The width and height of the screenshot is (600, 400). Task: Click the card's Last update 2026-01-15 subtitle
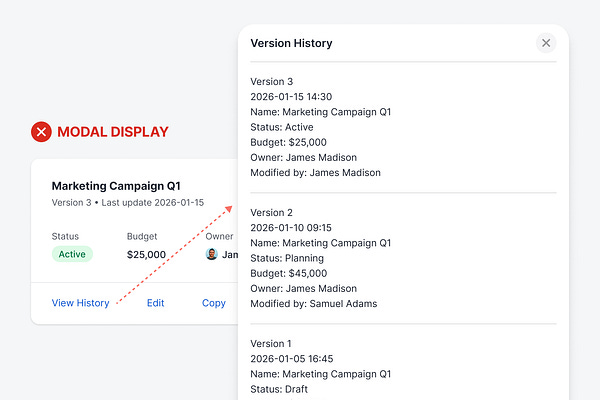(x=127, y=202)
